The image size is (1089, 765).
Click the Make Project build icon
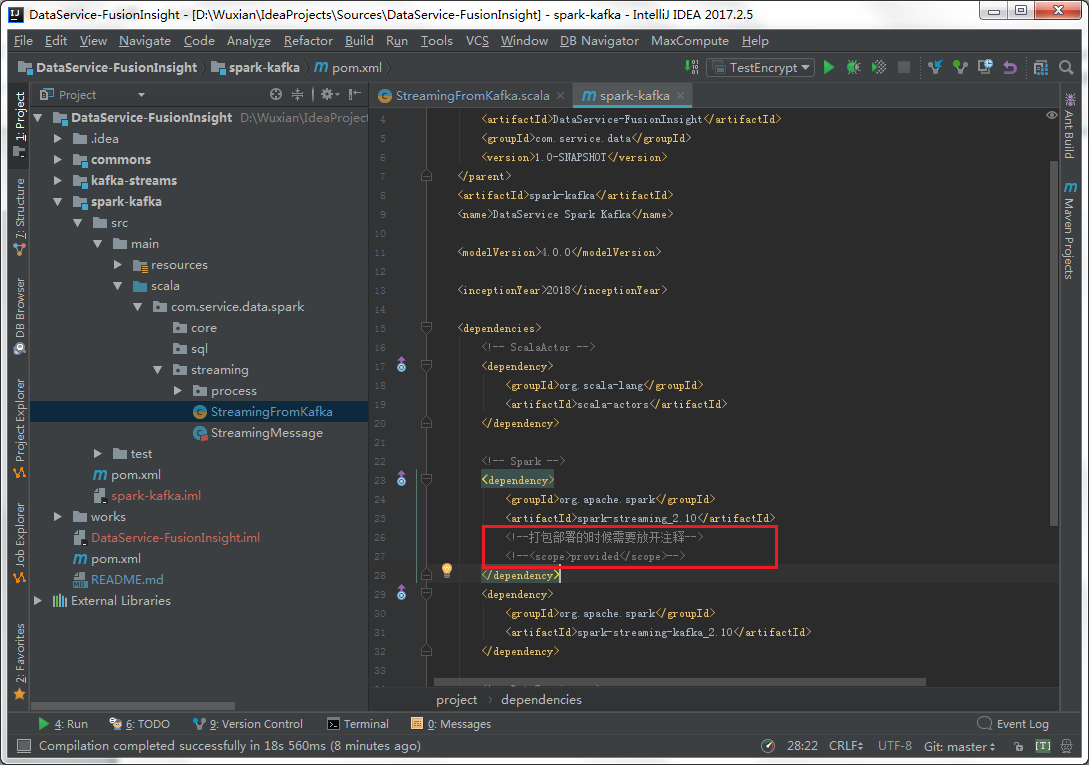point(692,67)
